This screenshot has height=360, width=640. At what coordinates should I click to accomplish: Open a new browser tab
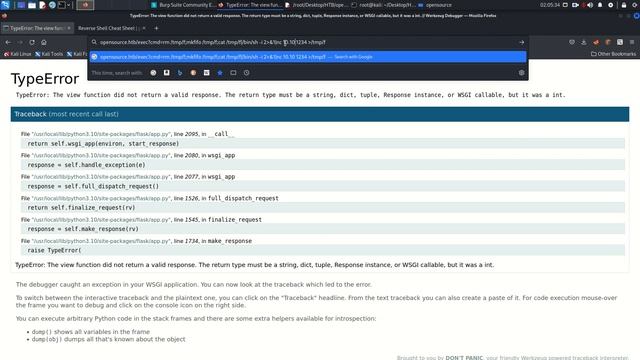(156, 28)
